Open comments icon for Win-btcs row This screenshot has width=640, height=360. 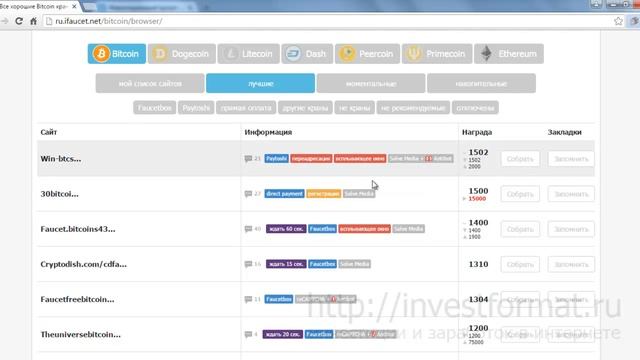tap(248, 158)
